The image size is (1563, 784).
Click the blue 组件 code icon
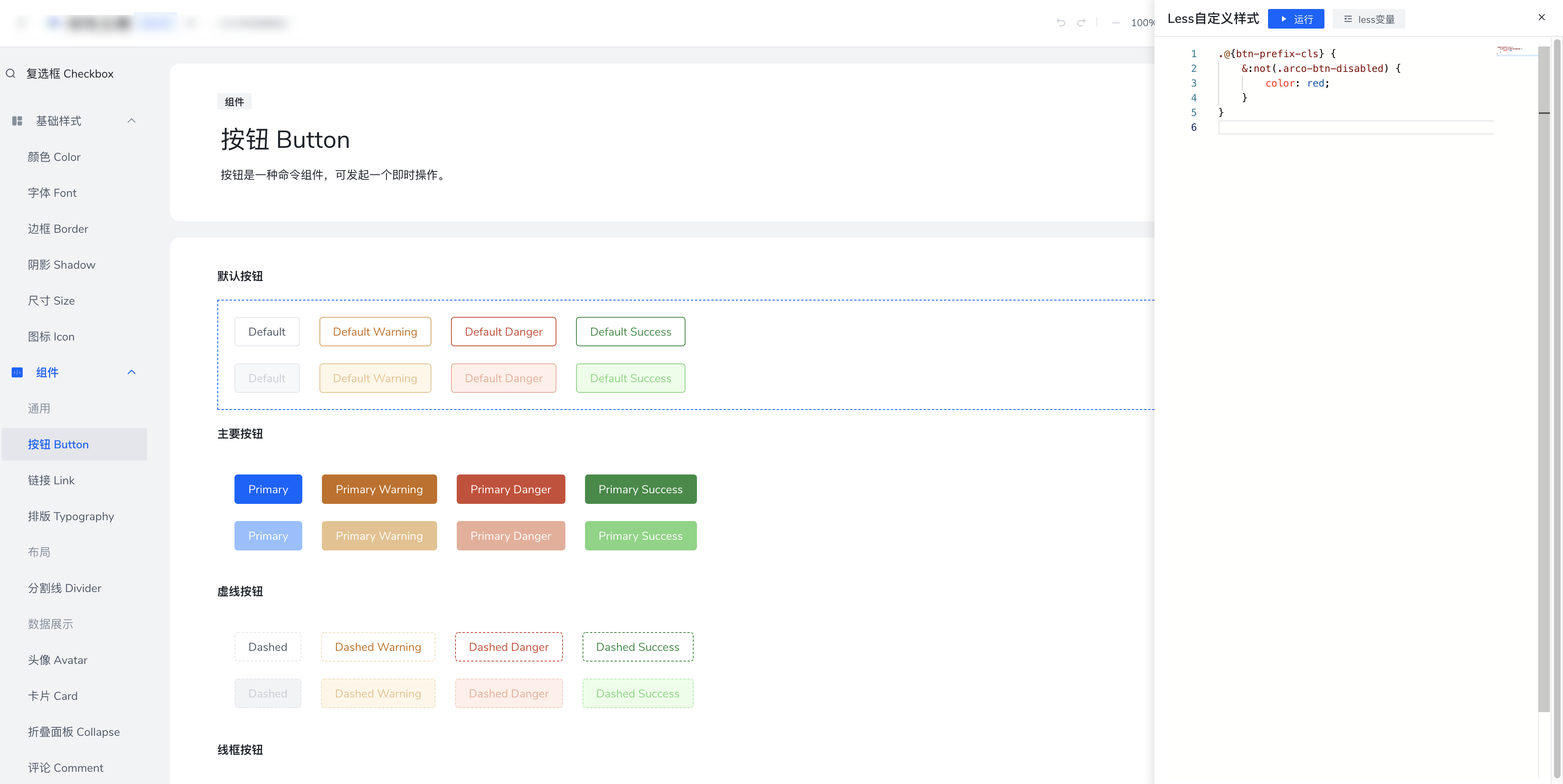pos(17,372)
